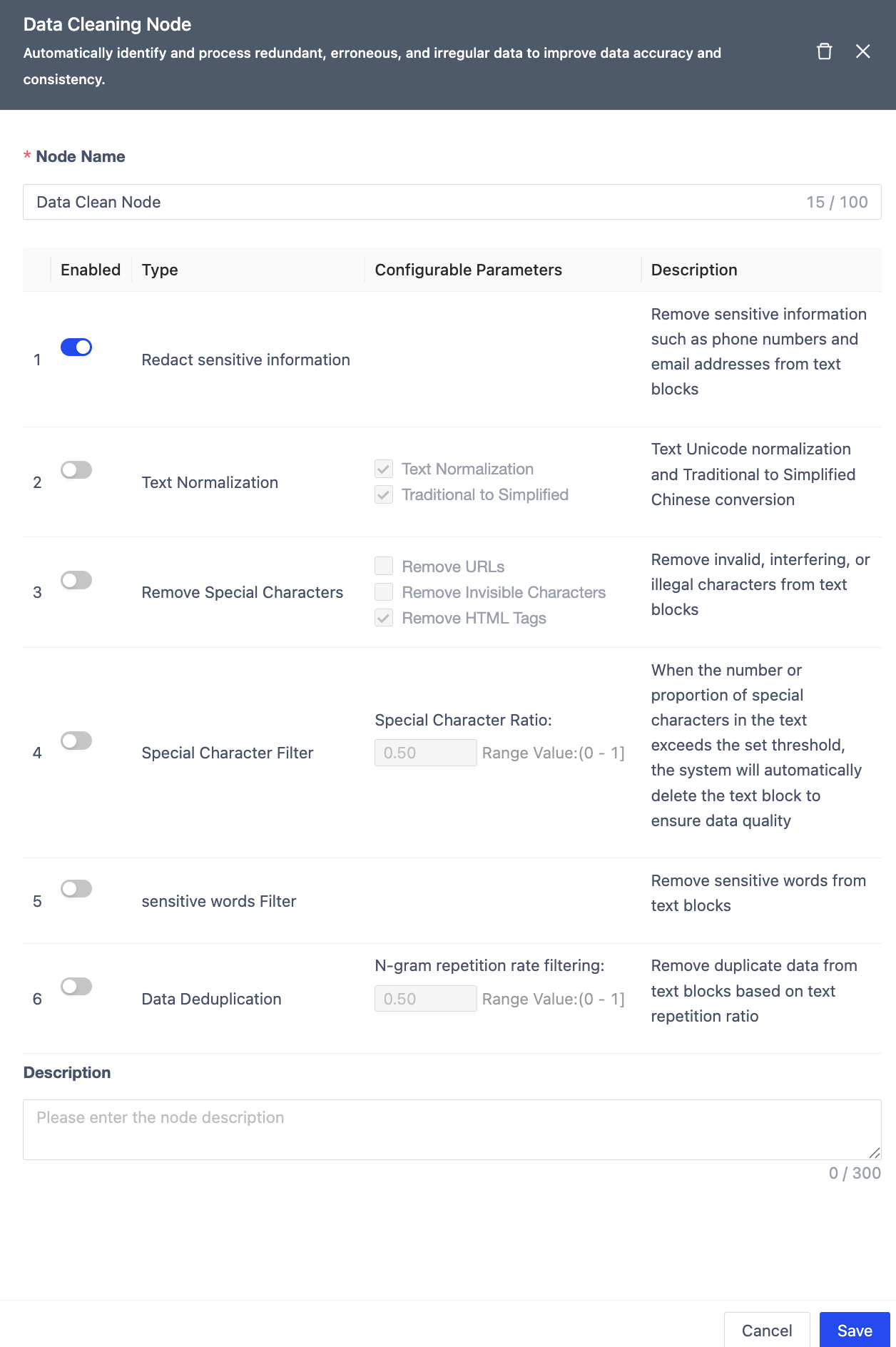Tick the Remove Invisible Characters checkbox

pos(384,592)
